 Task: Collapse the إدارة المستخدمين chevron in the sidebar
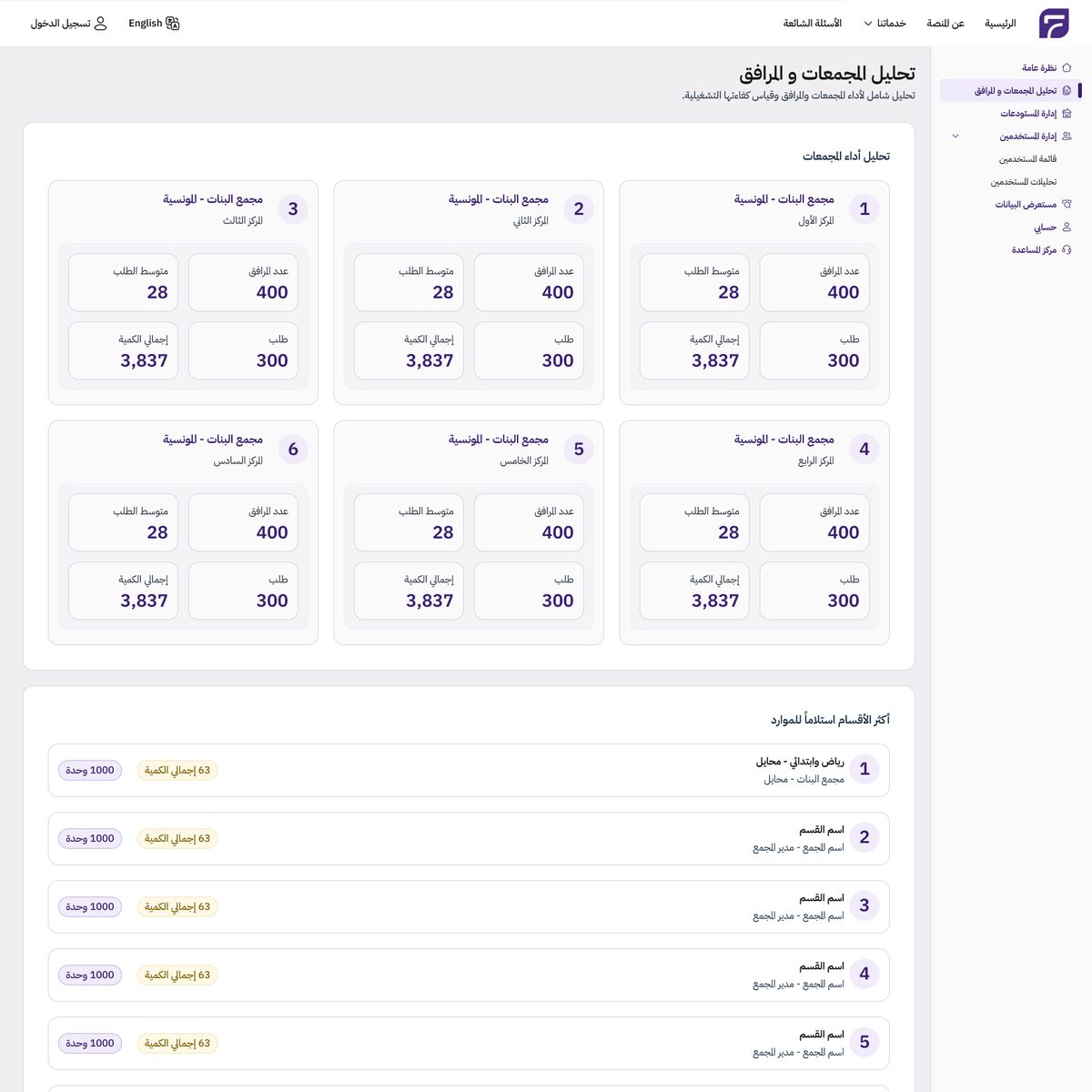coord(955,136)
